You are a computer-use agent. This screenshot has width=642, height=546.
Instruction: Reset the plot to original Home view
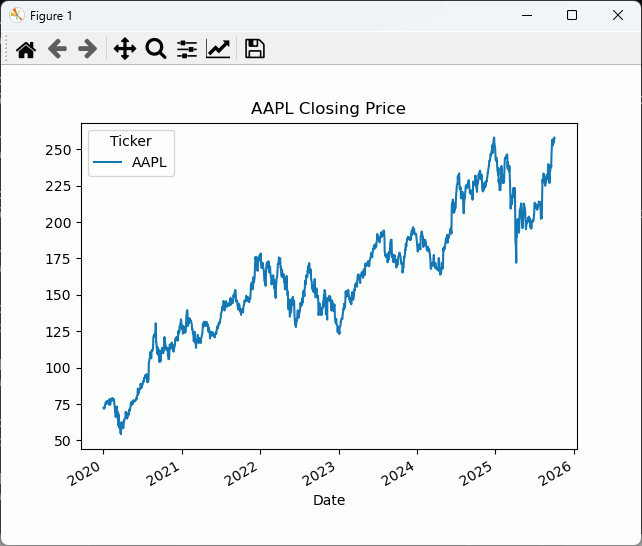tap(26, 49)
